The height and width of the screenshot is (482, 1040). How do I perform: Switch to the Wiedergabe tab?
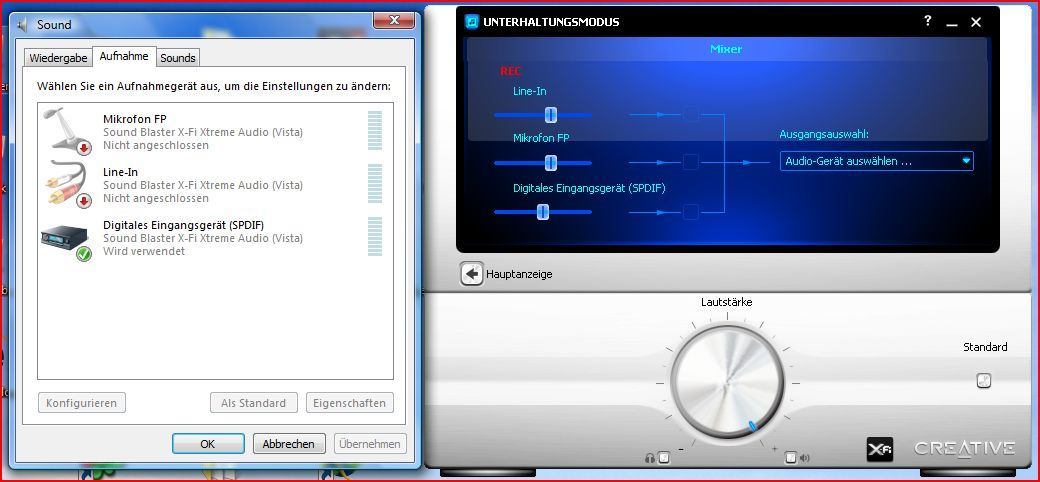tap(58, 58)
